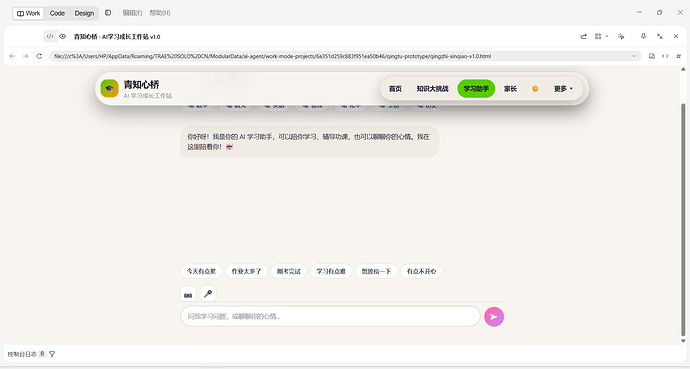Image resolution: width=690 pixels, height=369 pixels.
Task: Go to 首页 in navigation
Action: (x=395, y=88)
